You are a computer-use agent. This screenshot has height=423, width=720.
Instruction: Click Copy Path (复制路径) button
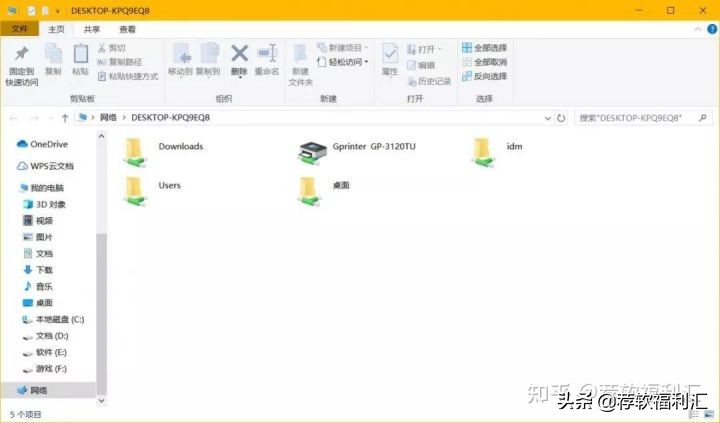(x=120, y=62)
